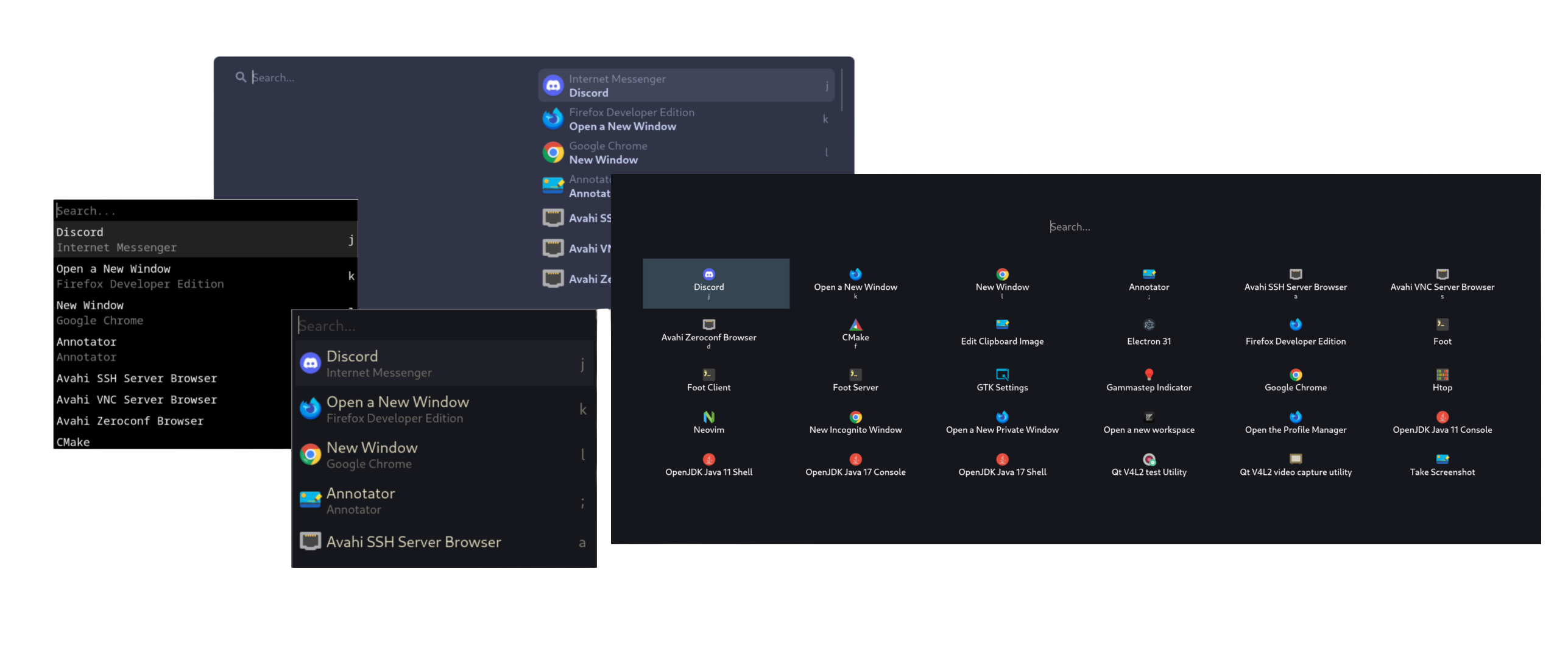Select Avahi VNC Server Browser in black launcher
The image size is (1568, 652).
(x=172, y=399)
